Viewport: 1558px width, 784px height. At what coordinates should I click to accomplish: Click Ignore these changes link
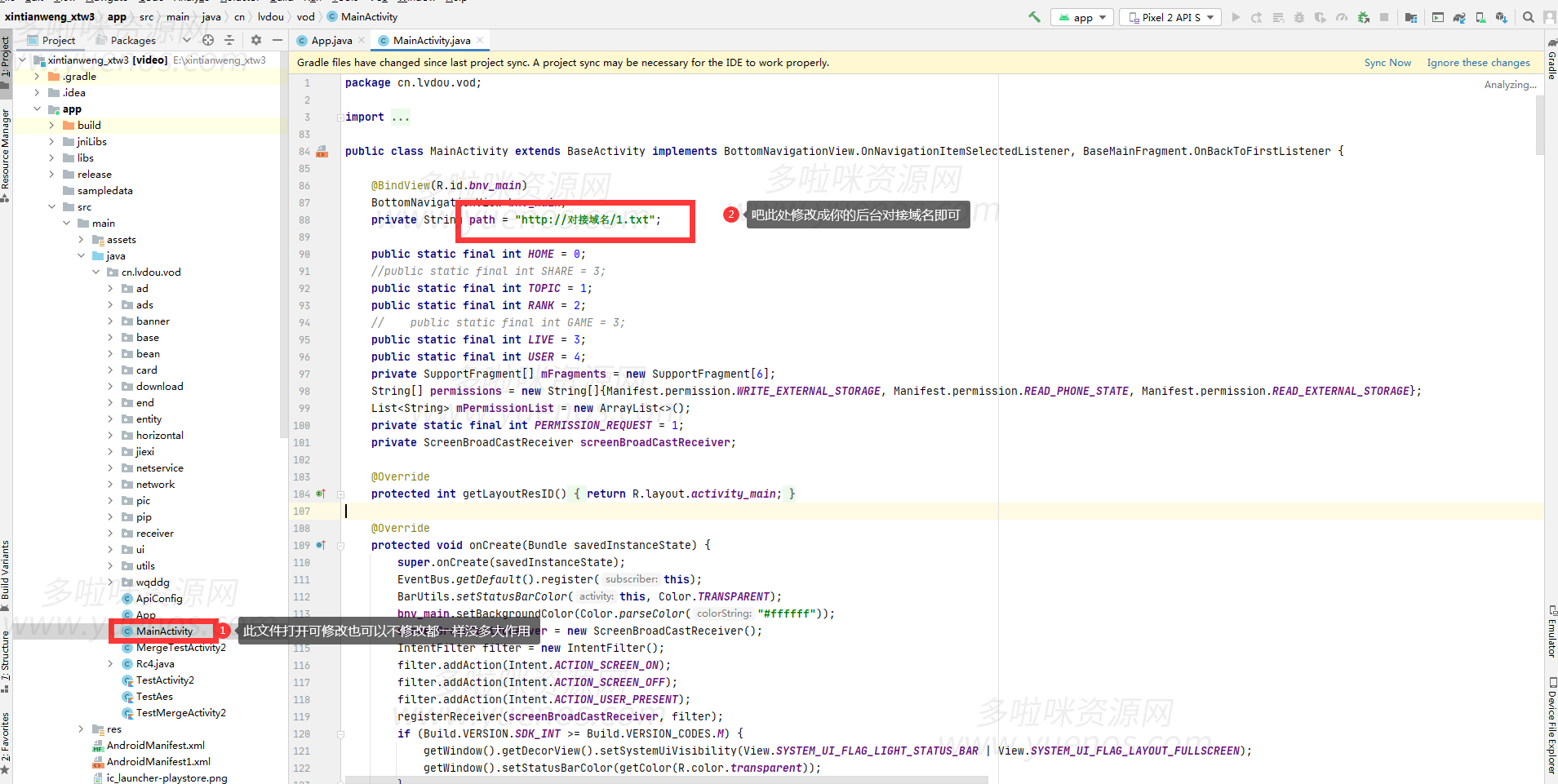click(x=1478, y=63)
